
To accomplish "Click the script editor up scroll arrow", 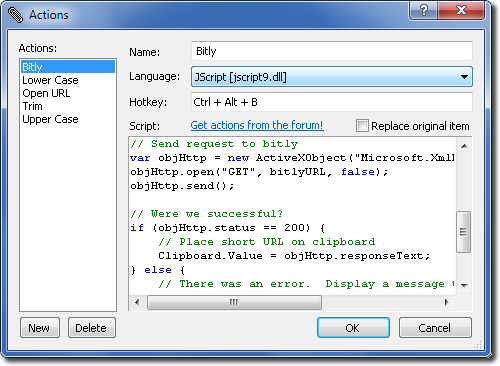I will (x=464, y=146).
